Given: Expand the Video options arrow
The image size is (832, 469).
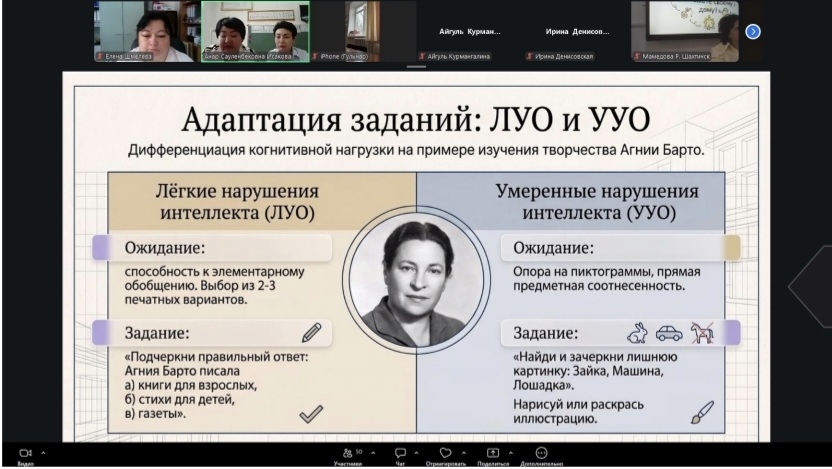Looking at the screenshot, I should [43, 453].
